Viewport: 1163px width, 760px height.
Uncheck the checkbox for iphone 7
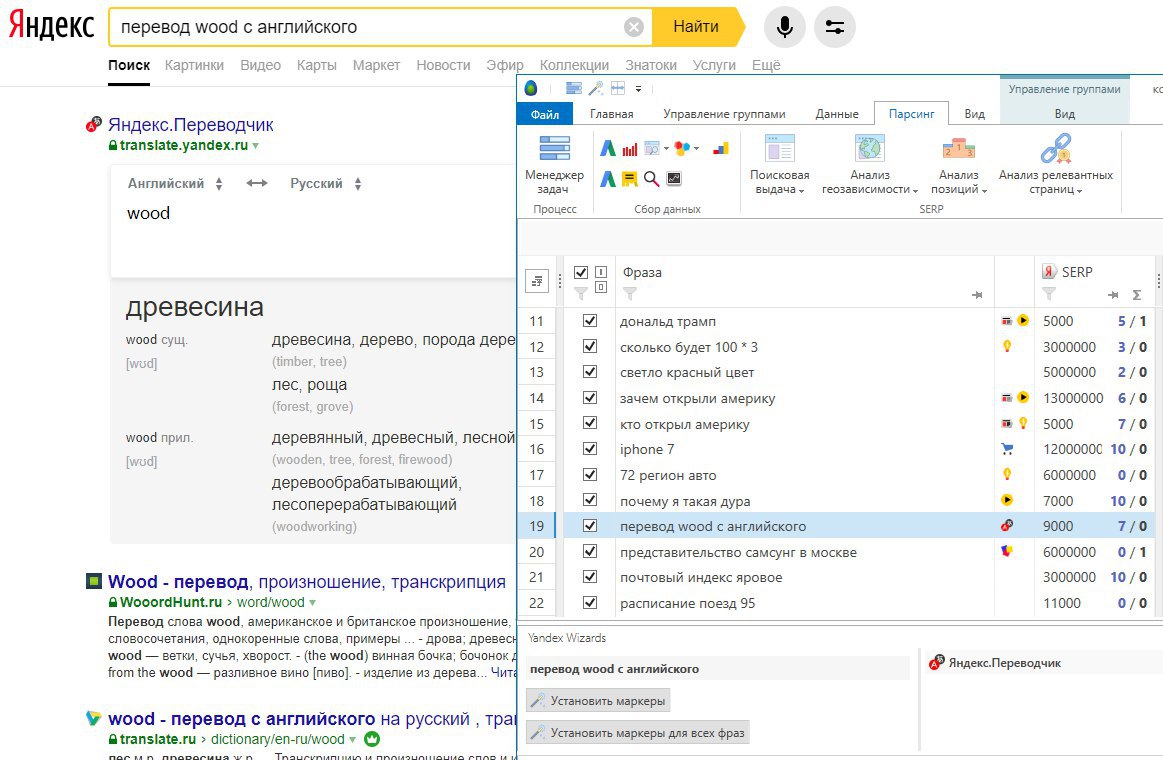[x=590, y=449]
